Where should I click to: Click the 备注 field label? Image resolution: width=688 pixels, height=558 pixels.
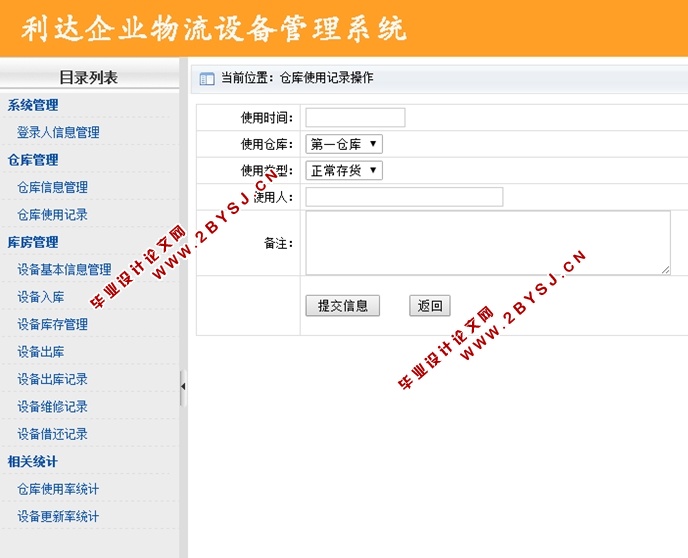coord(278,243)
